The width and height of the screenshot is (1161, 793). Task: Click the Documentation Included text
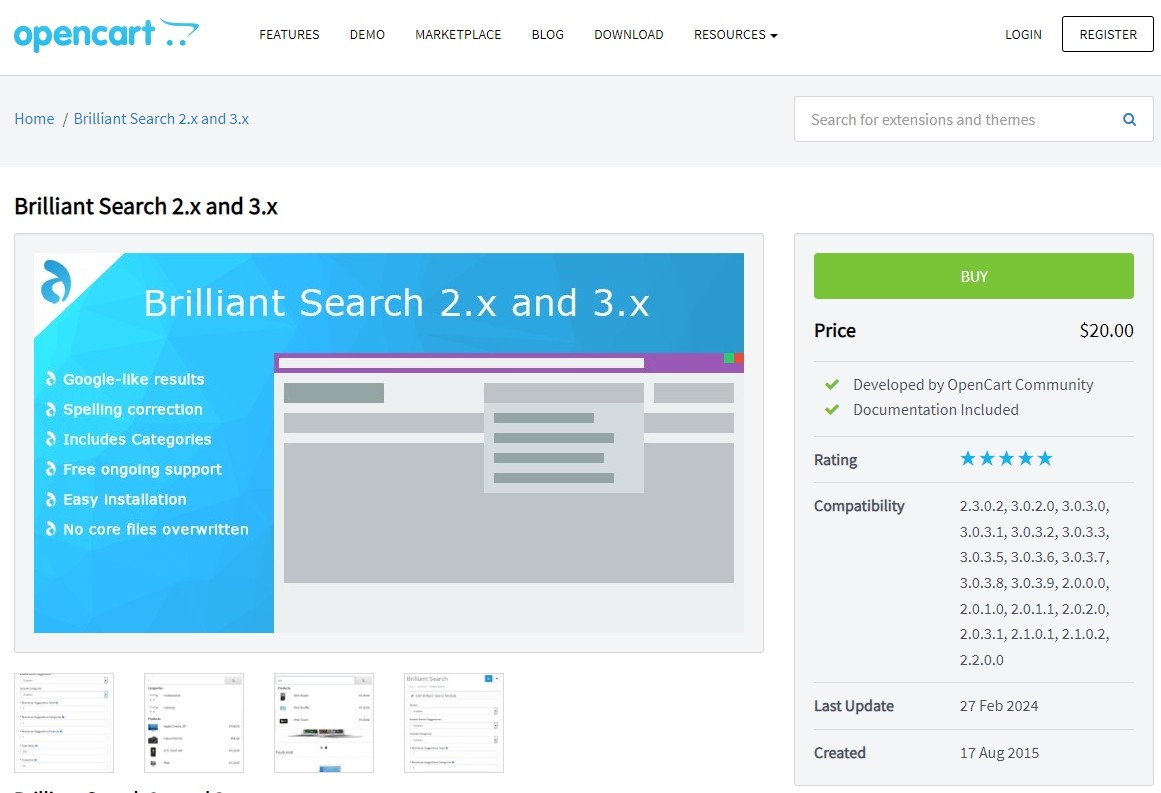tap(936, 409)
